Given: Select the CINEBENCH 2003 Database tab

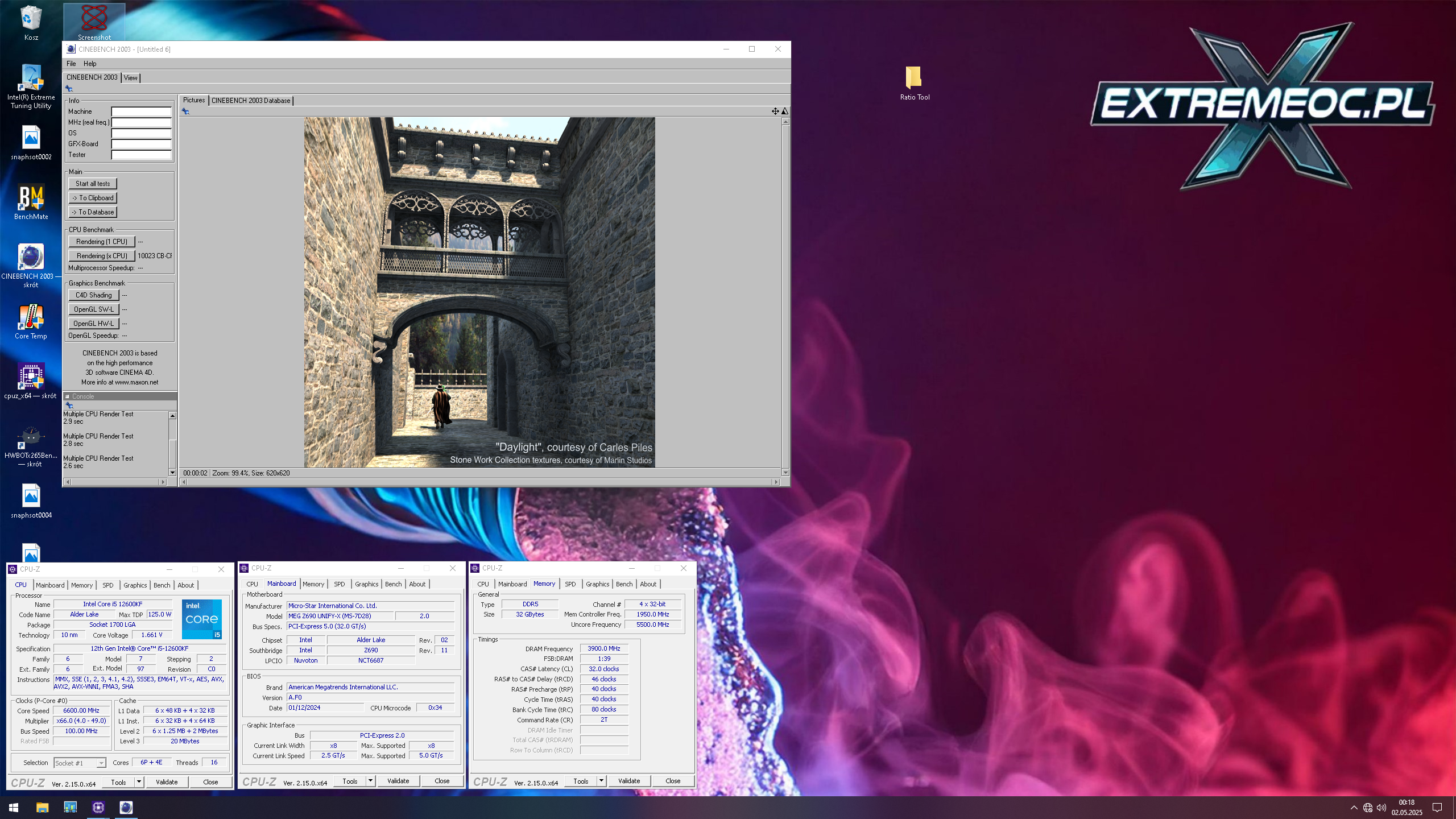Looking at the screenshot, I should (x=251, y=101).
